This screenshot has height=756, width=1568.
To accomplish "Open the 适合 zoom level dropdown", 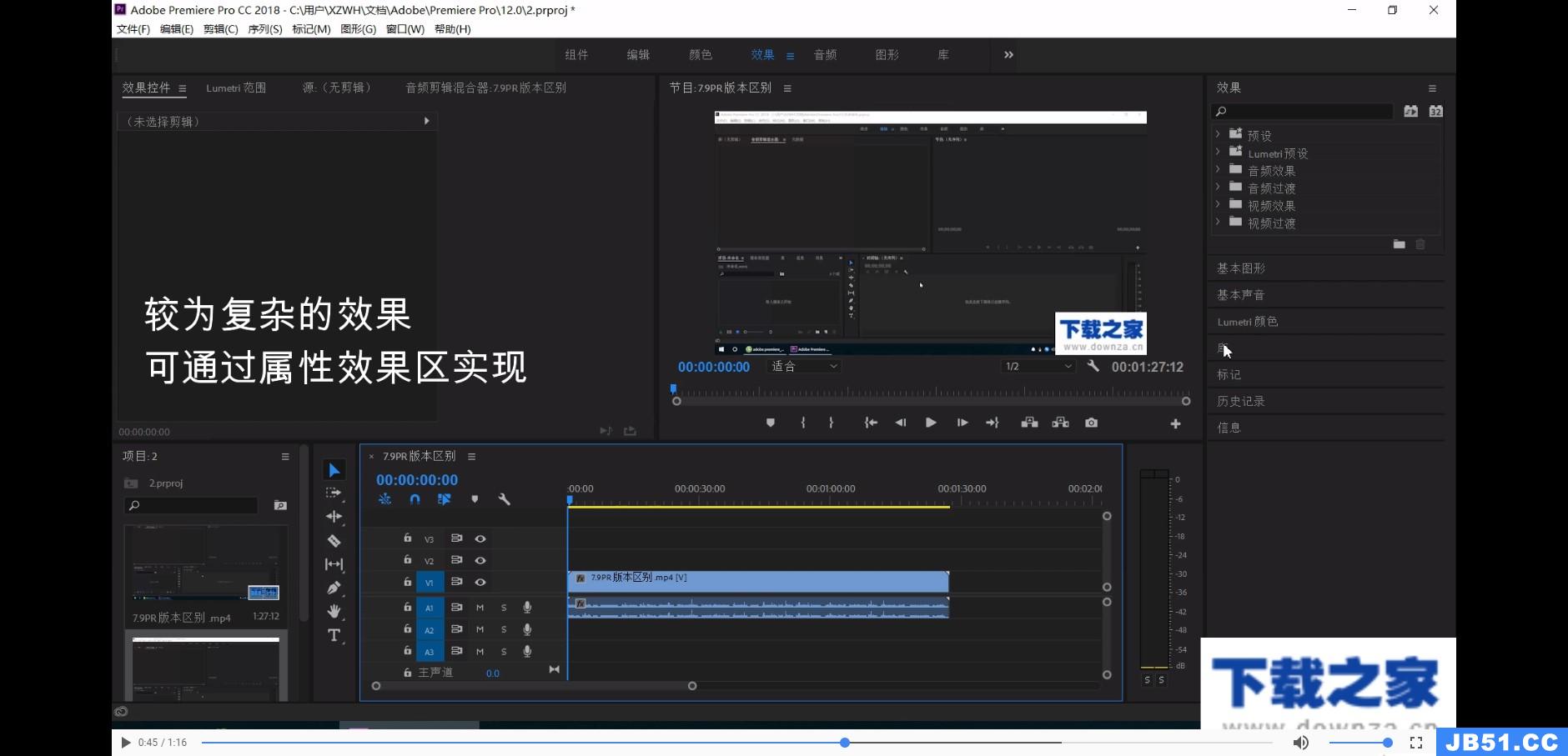I will 804,367.
